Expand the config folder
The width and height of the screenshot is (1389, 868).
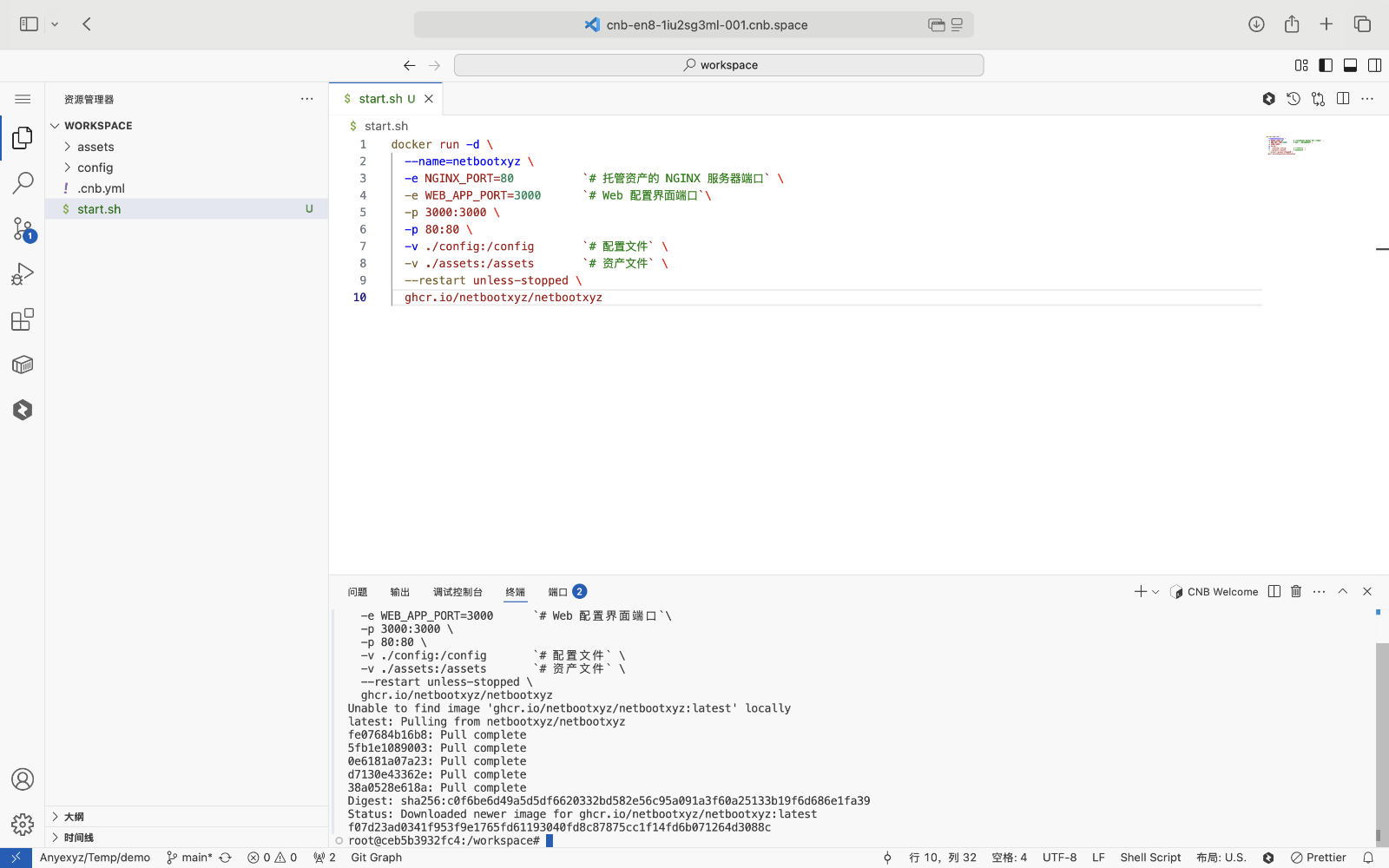click(95, 168)
